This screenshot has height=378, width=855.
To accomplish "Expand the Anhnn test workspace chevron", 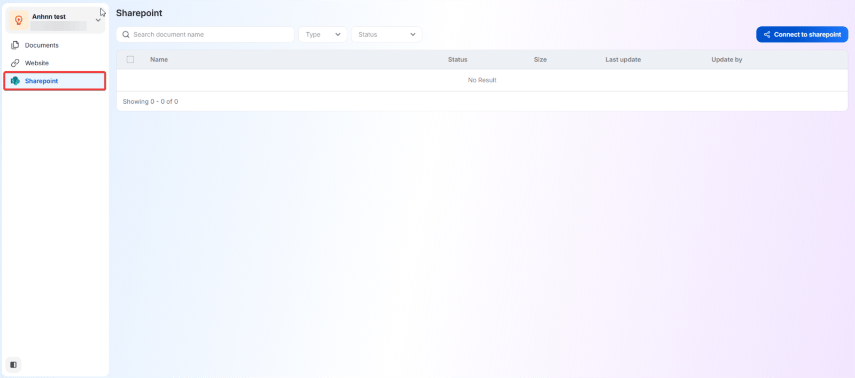I will (98, 20).
